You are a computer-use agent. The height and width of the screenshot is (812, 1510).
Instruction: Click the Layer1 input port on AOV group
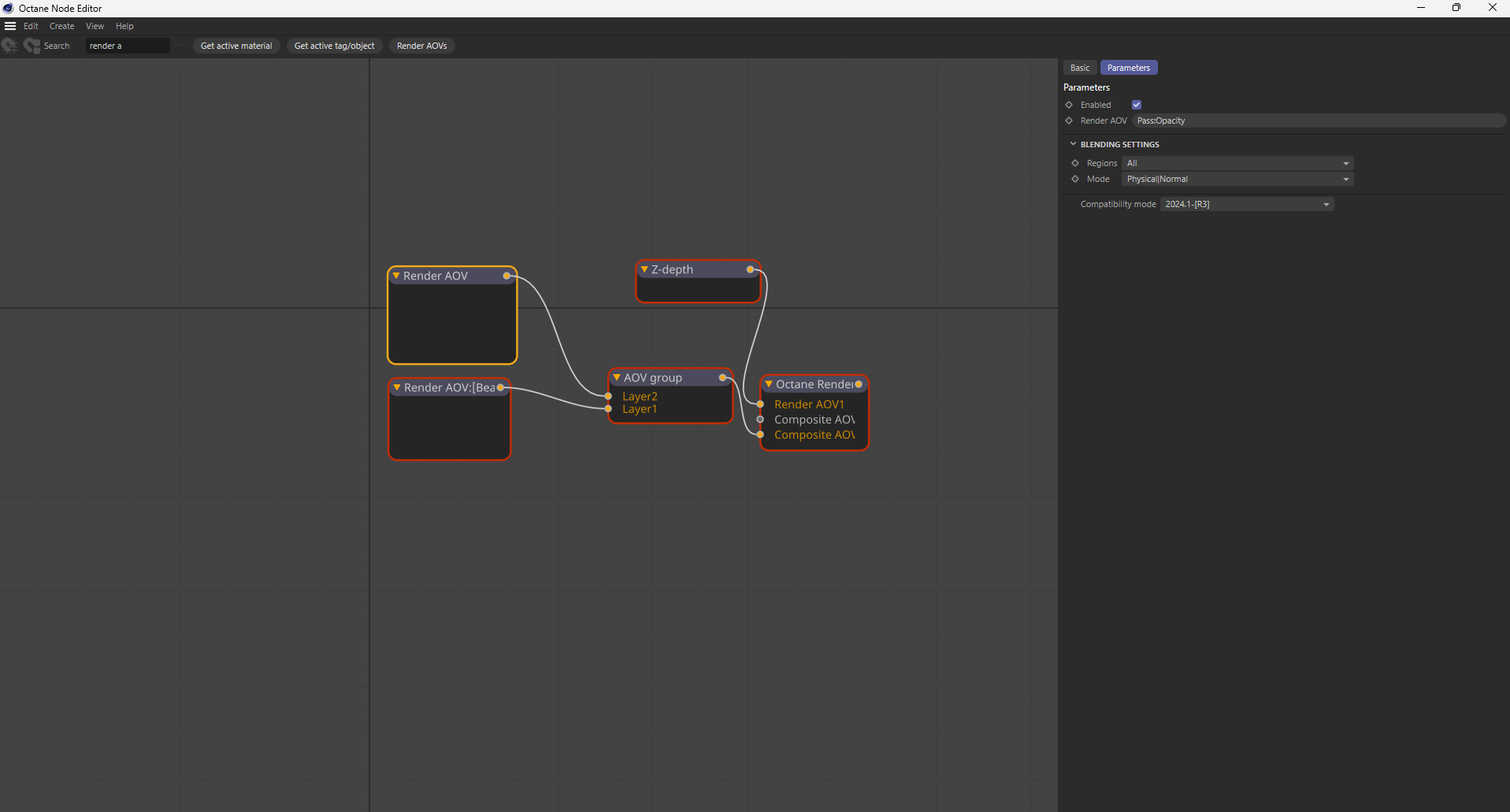[608, 409]
